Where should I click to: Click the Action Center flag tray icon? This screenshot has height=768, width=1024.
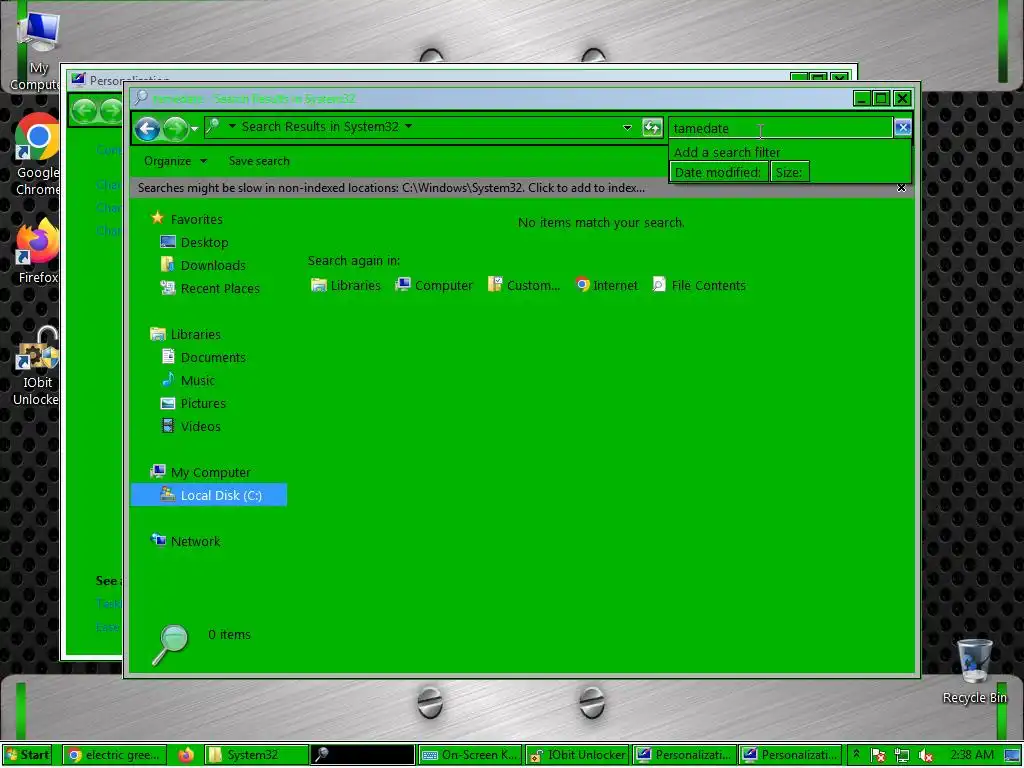click(x=878, y=756)
